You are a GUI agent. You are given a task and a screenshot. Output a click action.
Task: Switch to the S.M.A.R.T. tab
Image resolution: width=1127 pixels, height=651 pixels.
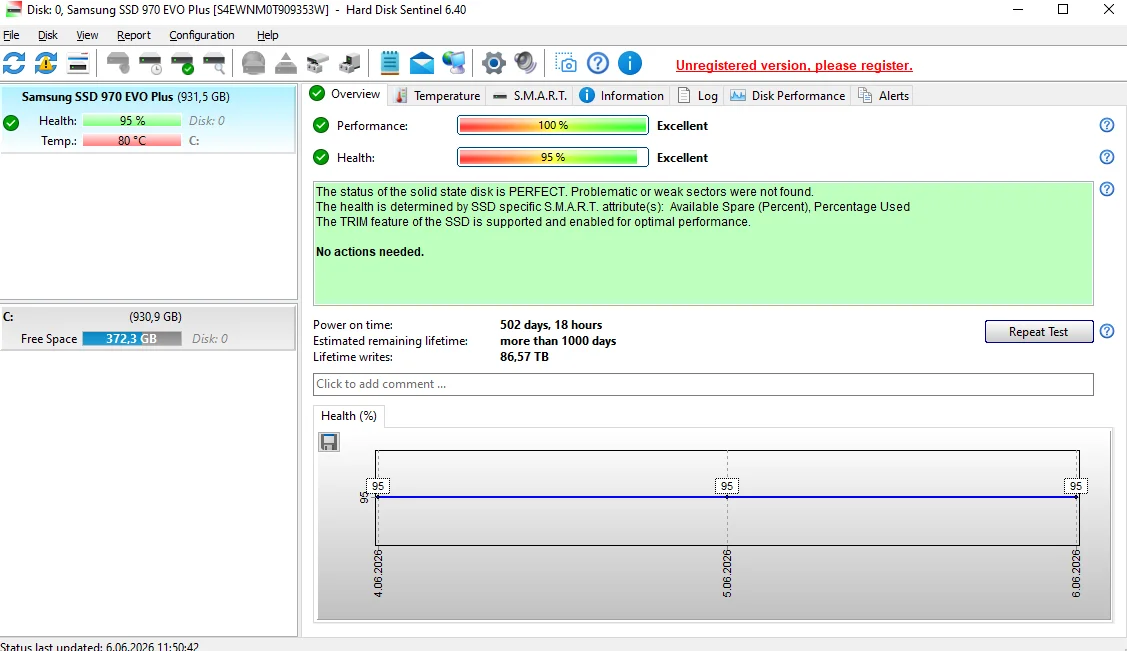[x=530, y=96]
